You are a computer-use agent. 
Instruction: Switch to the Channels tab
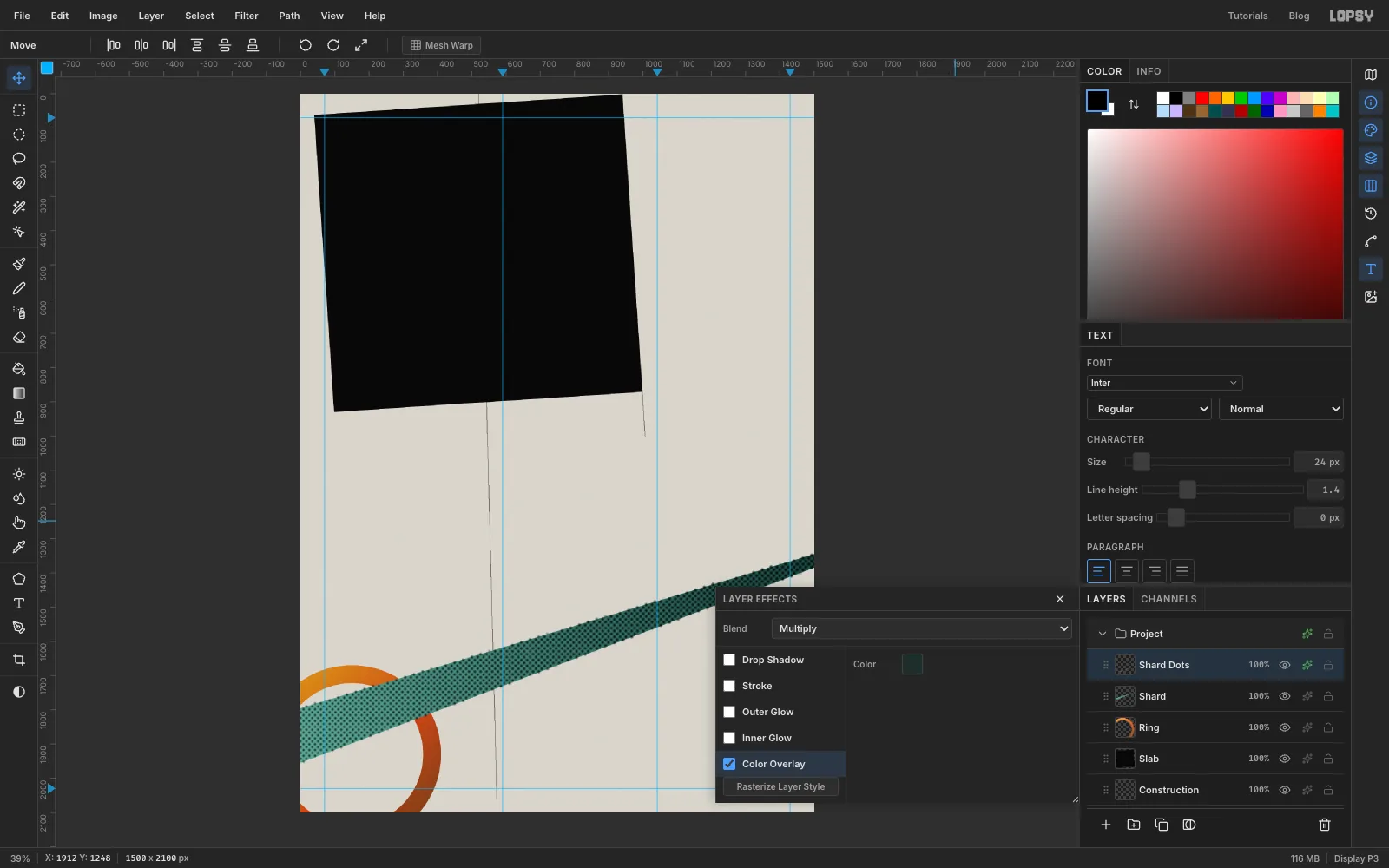pos(1168,599)
